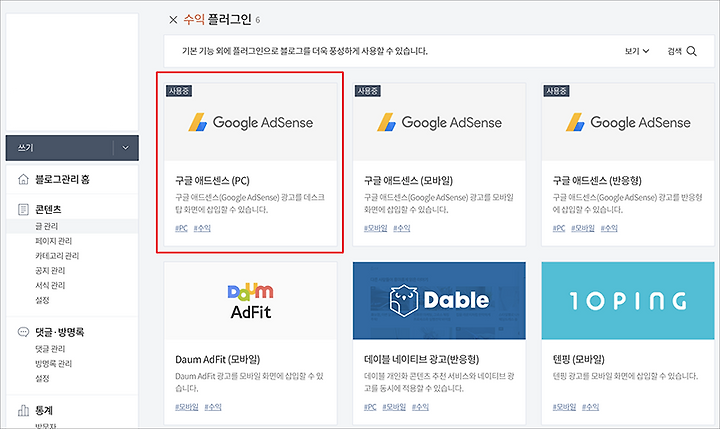Open the Dable logo thumbnail
Screen dimensions: 720x429
coord(439,301)
